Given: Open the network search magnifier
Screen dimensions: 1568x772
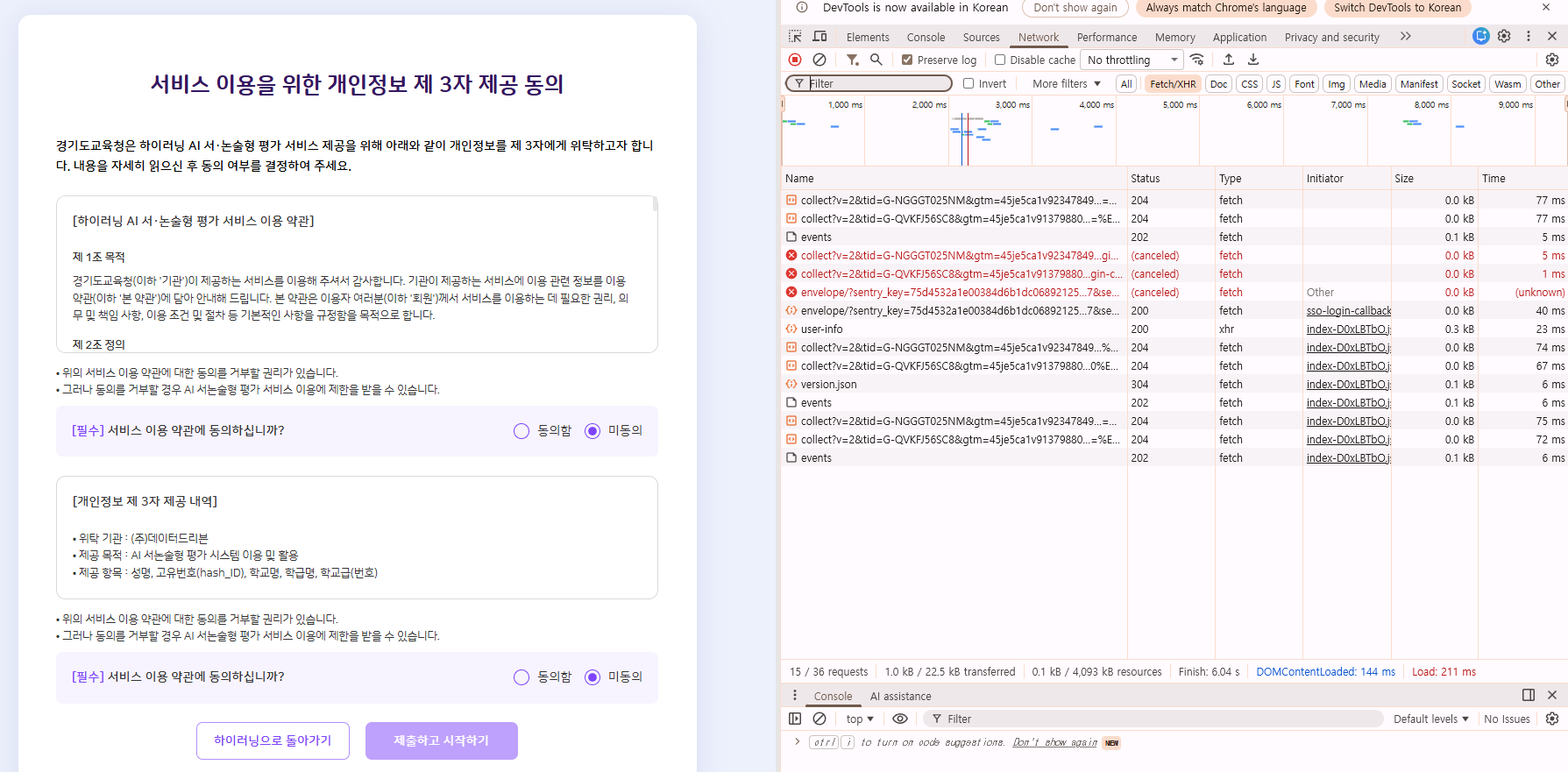Looking at the screenshot, I should (x=876, y=60).
